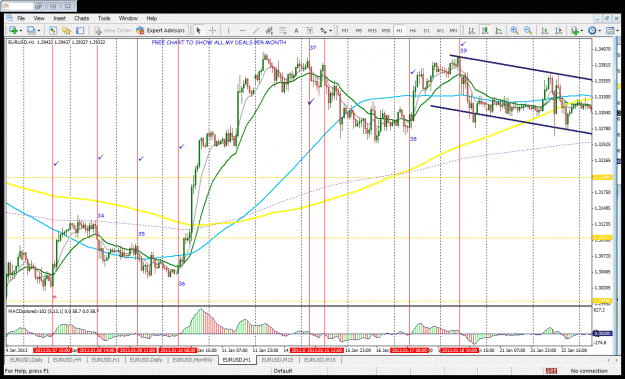This screenshot has height=379, width=625.
Task: Click the Periods clock icon
Action: (x=592, y=30)
